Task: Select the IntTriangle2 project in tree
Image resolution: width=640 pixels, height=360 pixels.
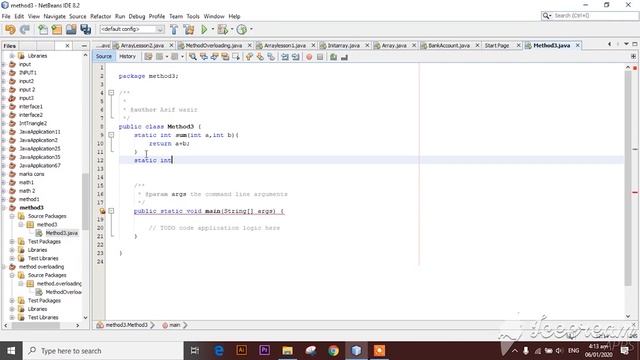Action: [x=33, y=123]
